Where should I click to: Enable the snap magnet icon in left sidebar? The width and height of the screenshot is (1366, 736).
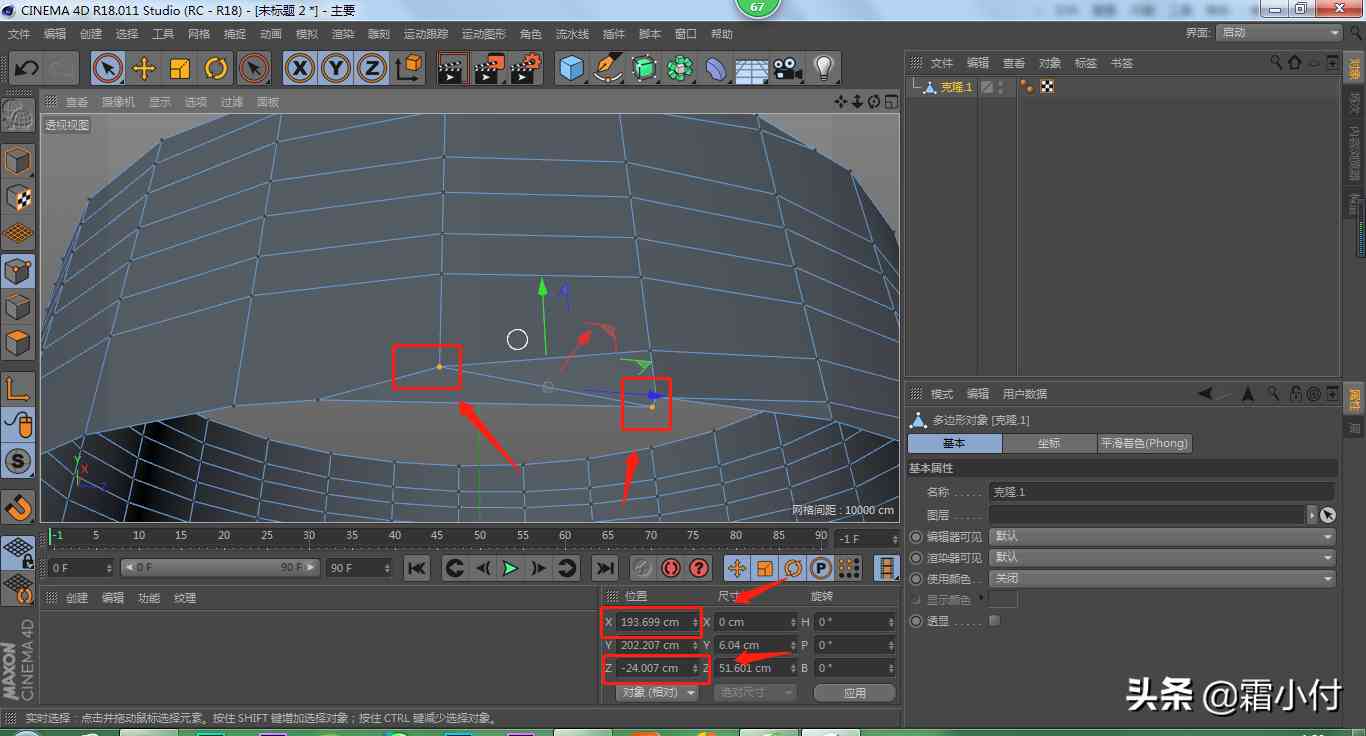tap(18, 507)
